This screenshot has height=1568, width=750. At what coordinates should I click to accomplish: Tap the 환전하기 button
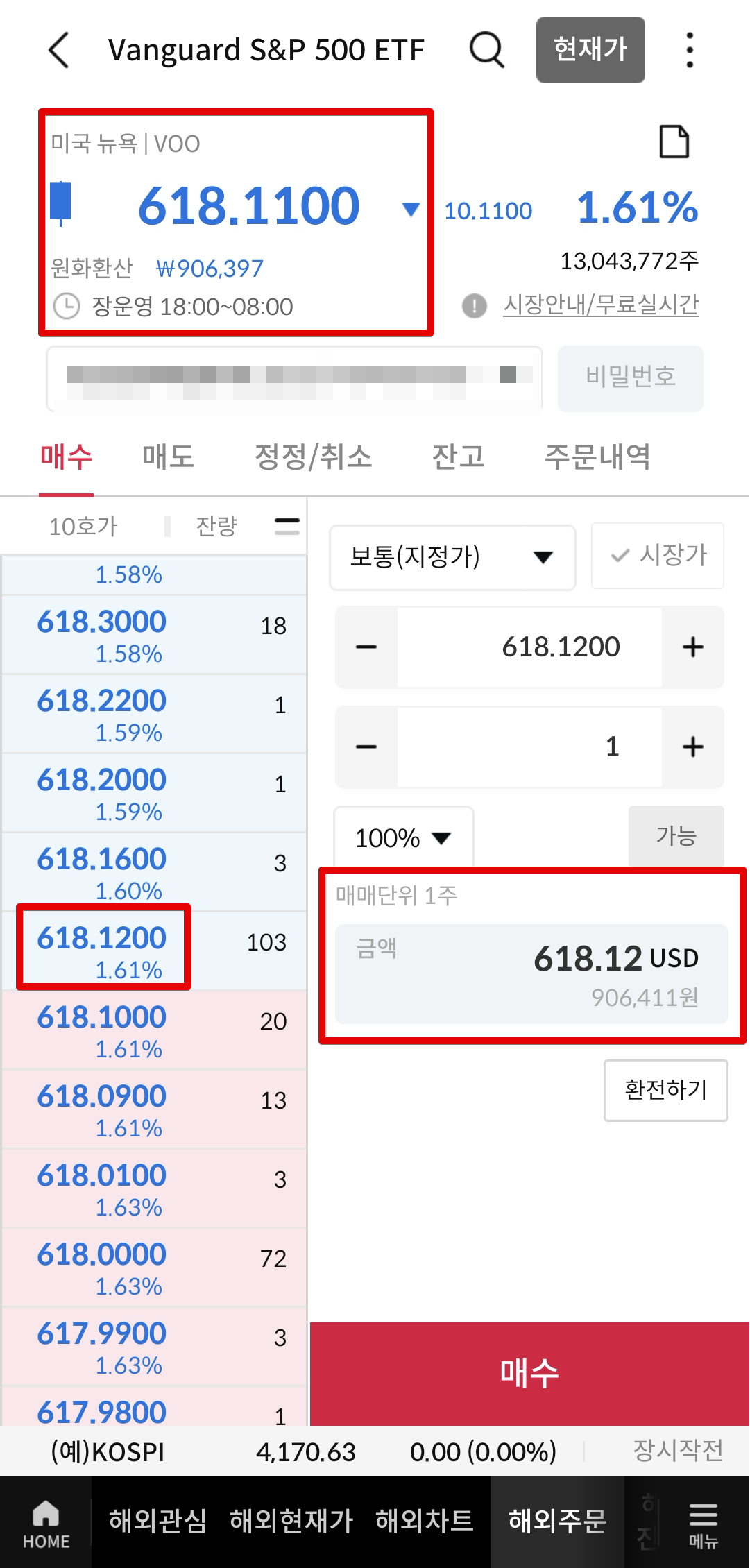click(x=666, y=1090)
